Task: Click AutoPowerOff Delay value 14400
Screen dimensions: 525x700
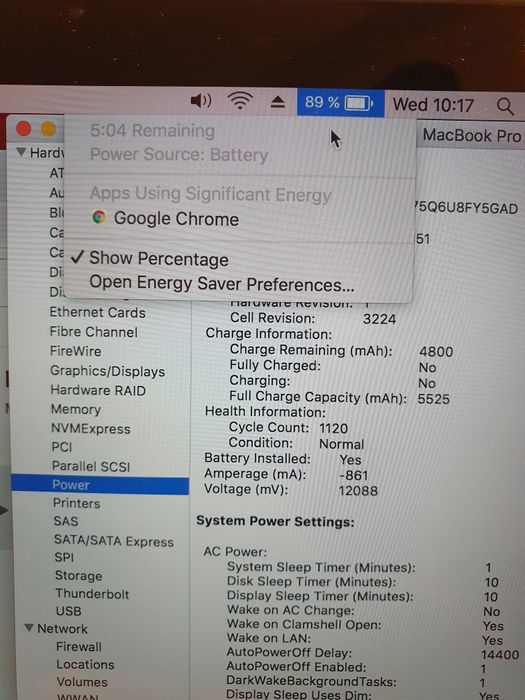Action: [500, 655]
